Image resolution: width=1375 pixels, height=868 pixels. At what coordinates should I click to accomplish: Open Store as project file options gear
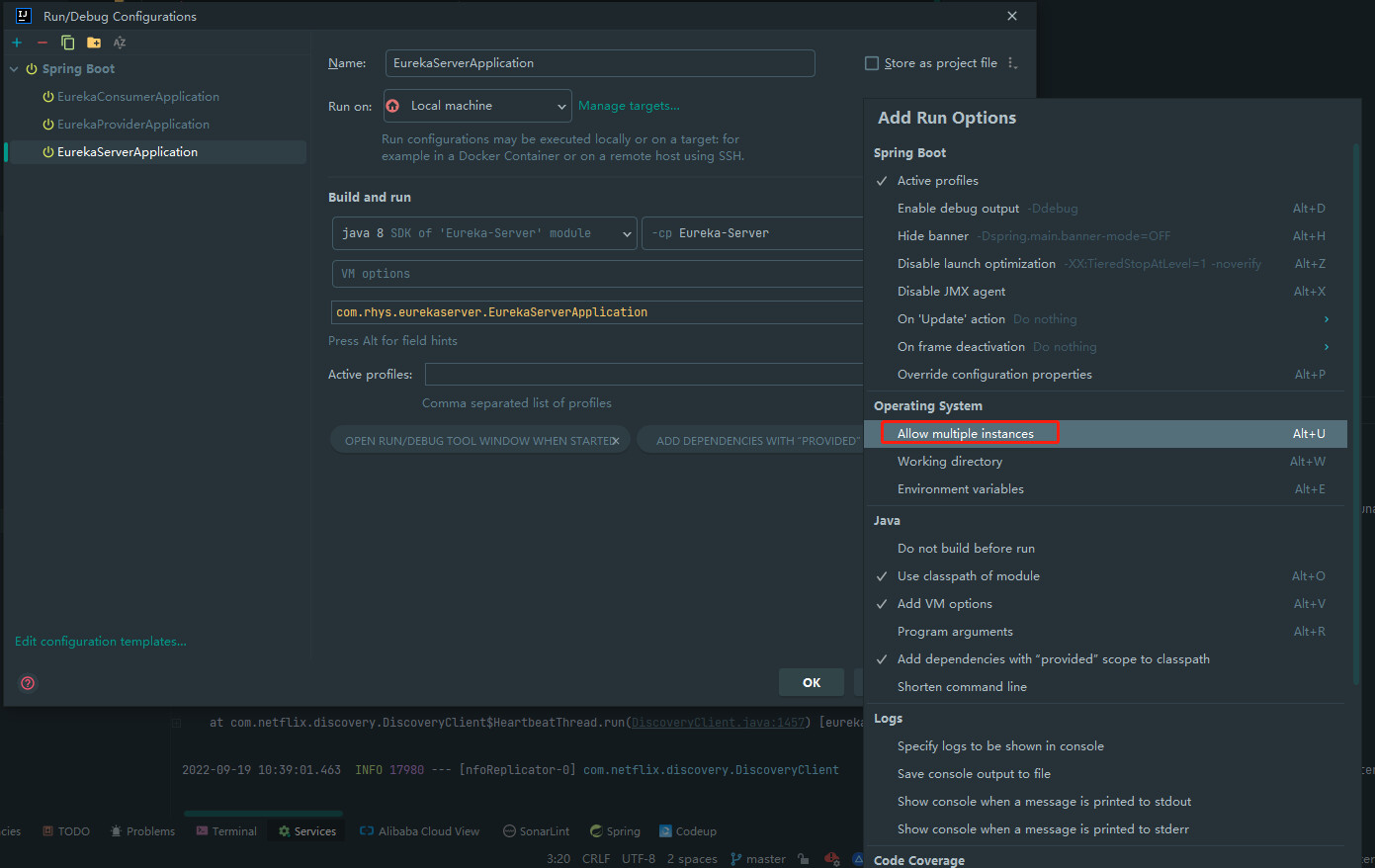(x=1011, y=63)
